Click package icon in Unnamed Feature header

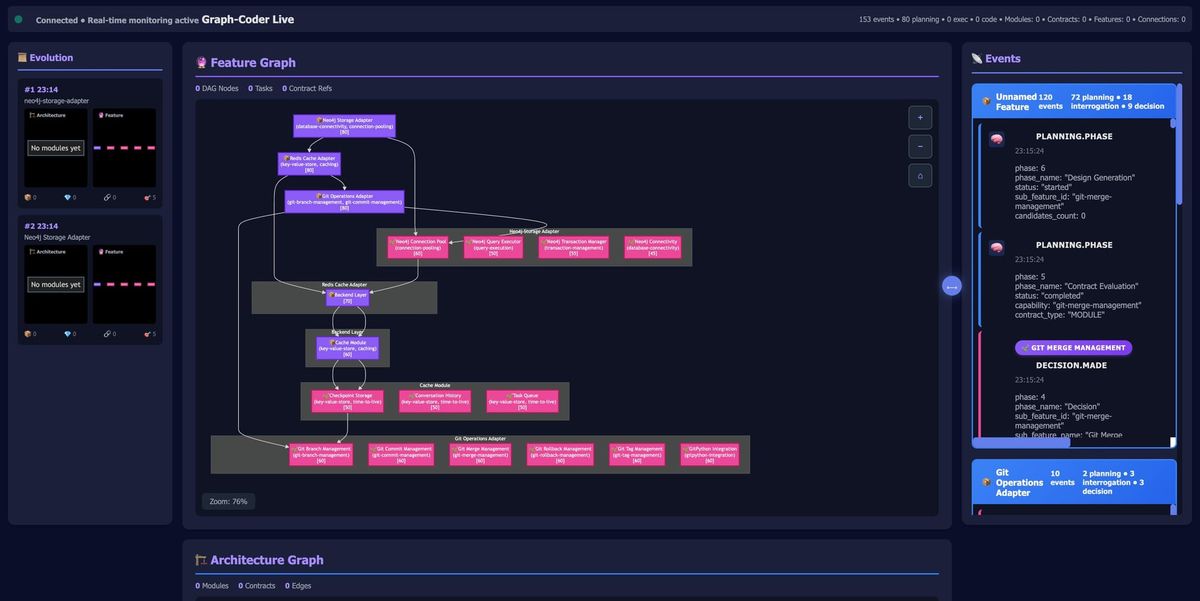point(987,102)
